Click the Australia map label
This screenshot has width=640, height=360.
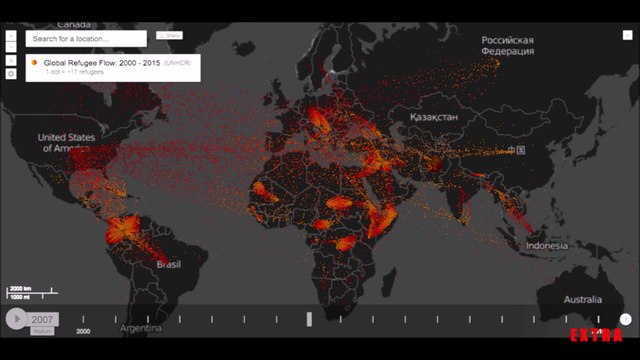click(x=583, y=300)
